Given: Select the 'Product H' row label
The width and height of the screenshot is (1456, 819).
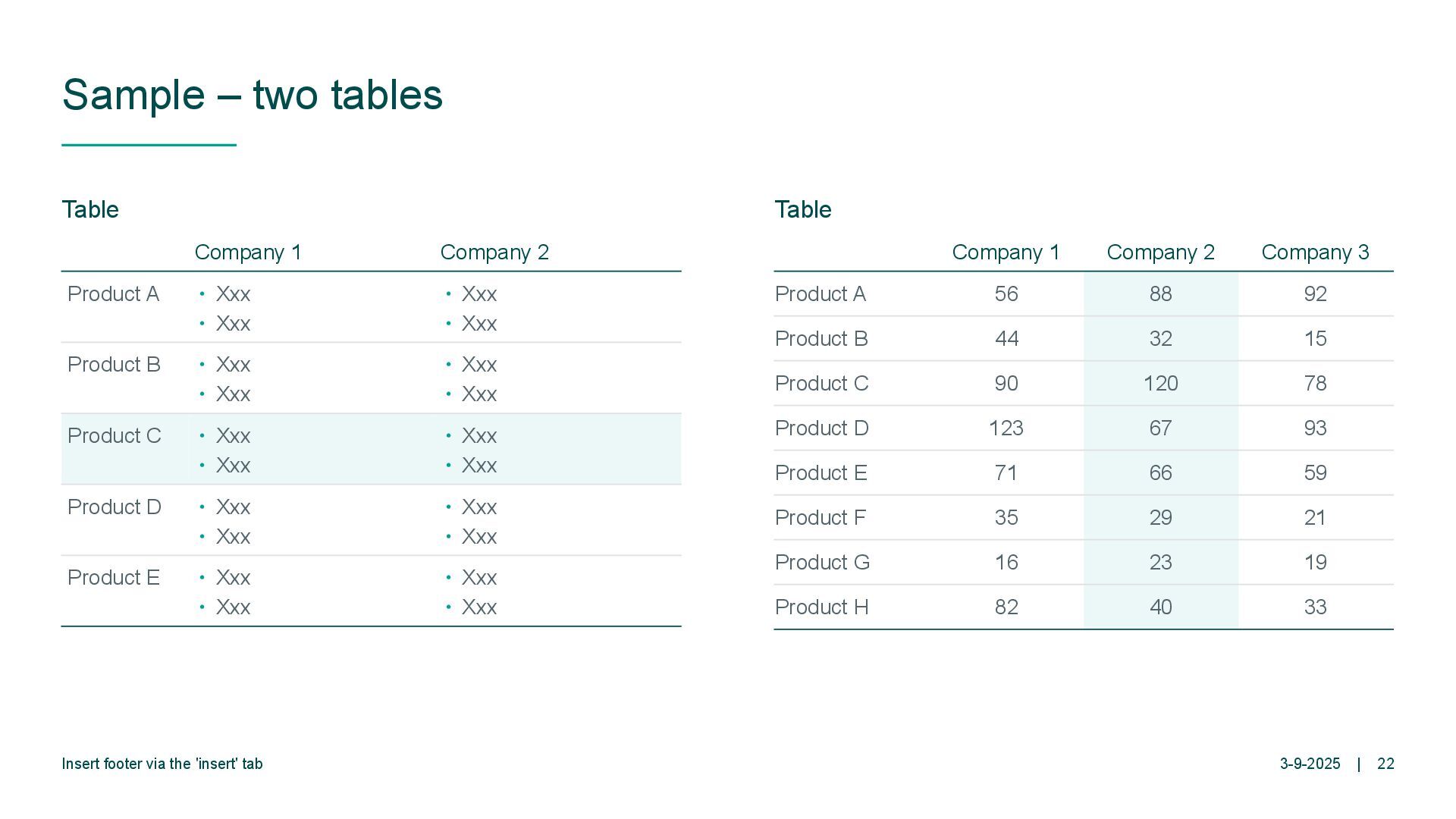Looking at the screenshot, I should point(821,607).
